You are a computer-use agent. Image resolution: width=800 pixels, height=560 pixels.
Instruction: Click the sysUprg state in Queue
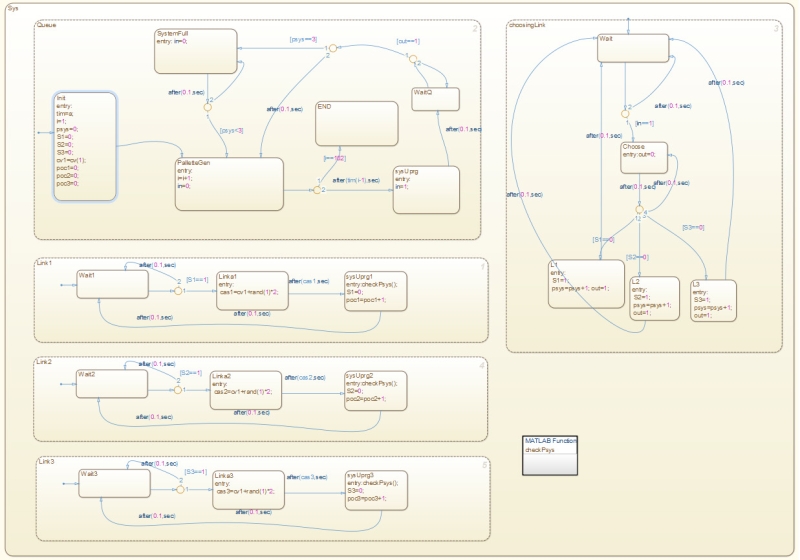point(426,190)
